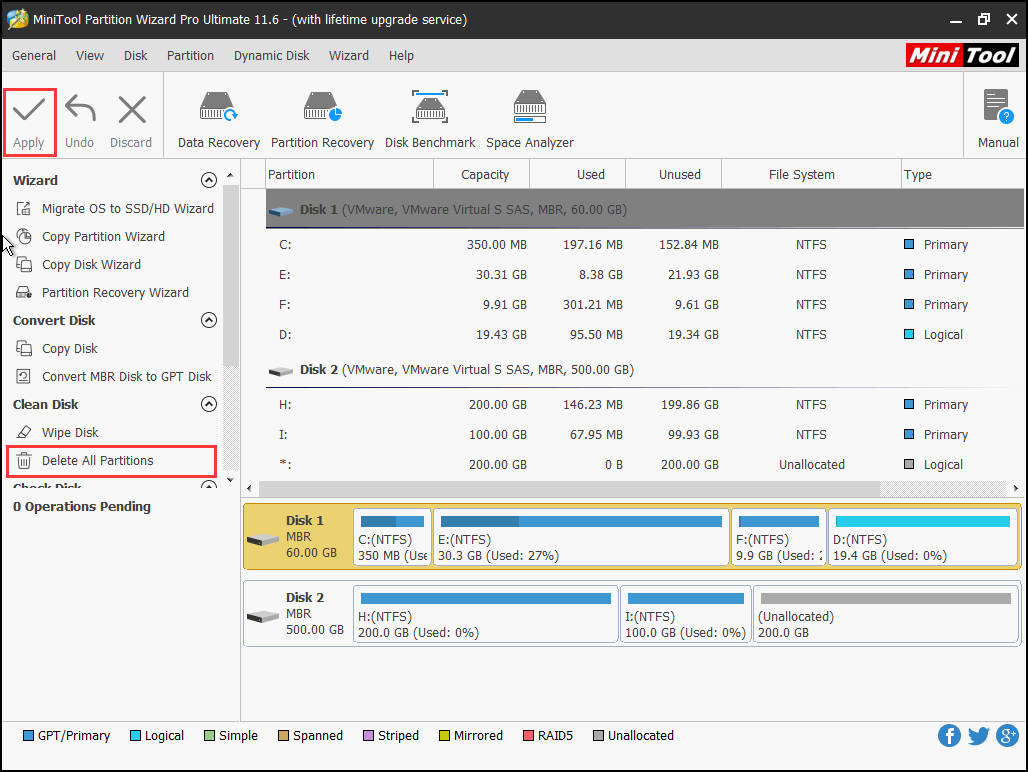Open the Facebook share icon

pyautogui.click(x=949, y=735)
